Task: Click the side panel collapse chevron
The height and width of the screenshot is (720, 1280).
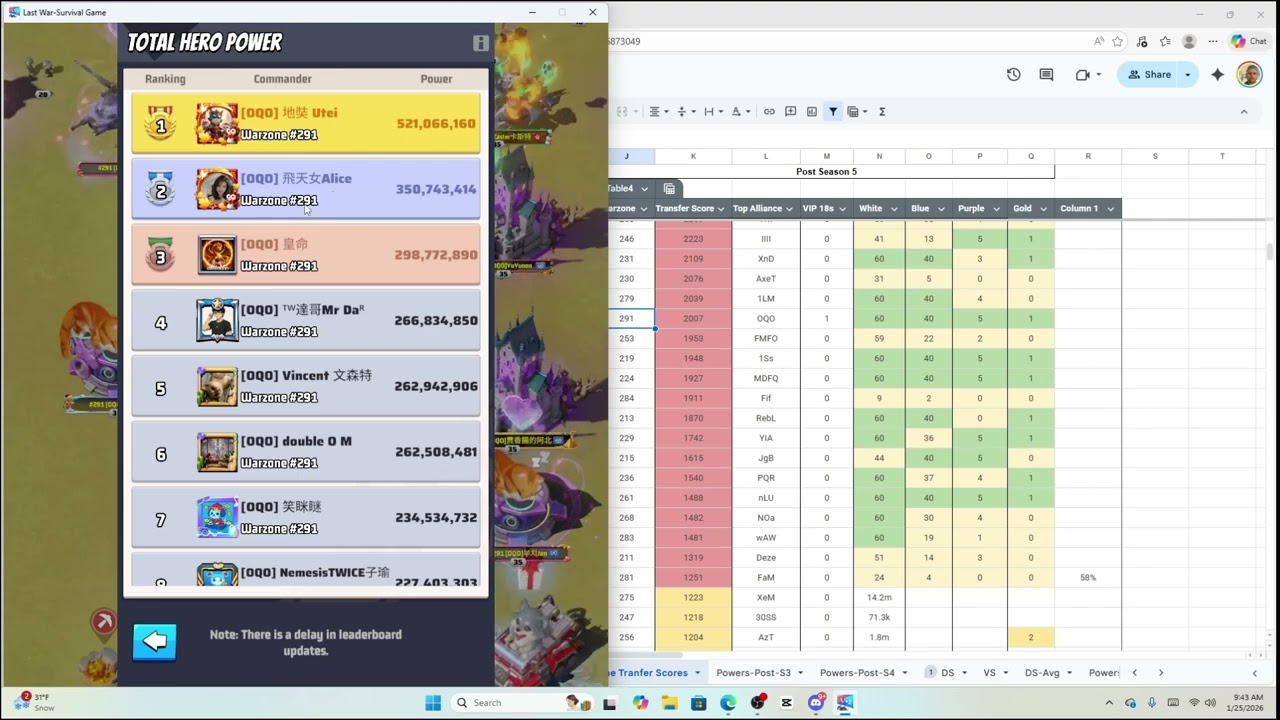Action: (1255, 673)
